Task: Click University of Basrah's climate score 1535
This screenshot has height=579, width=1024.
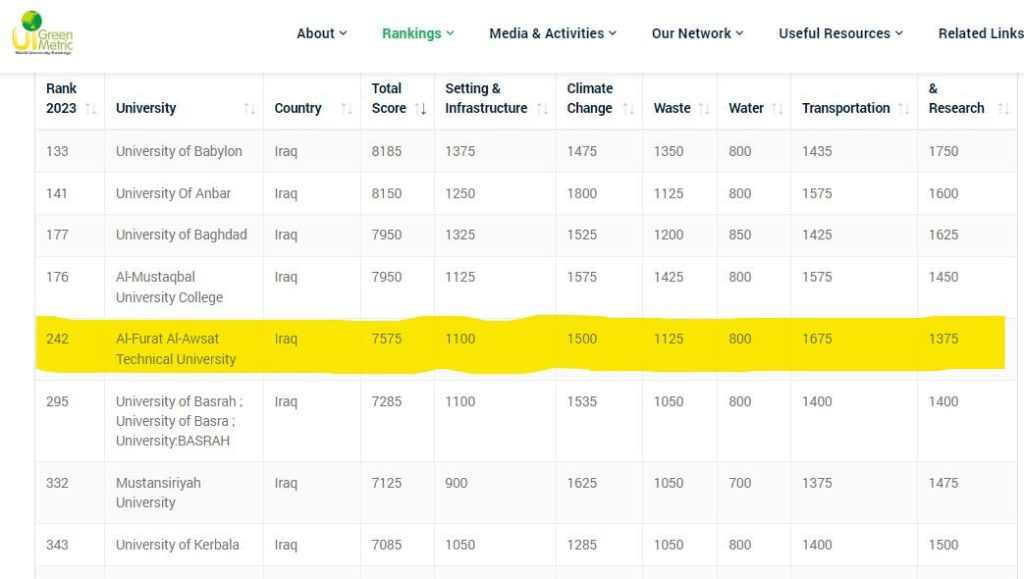Action: pos(581,402)
